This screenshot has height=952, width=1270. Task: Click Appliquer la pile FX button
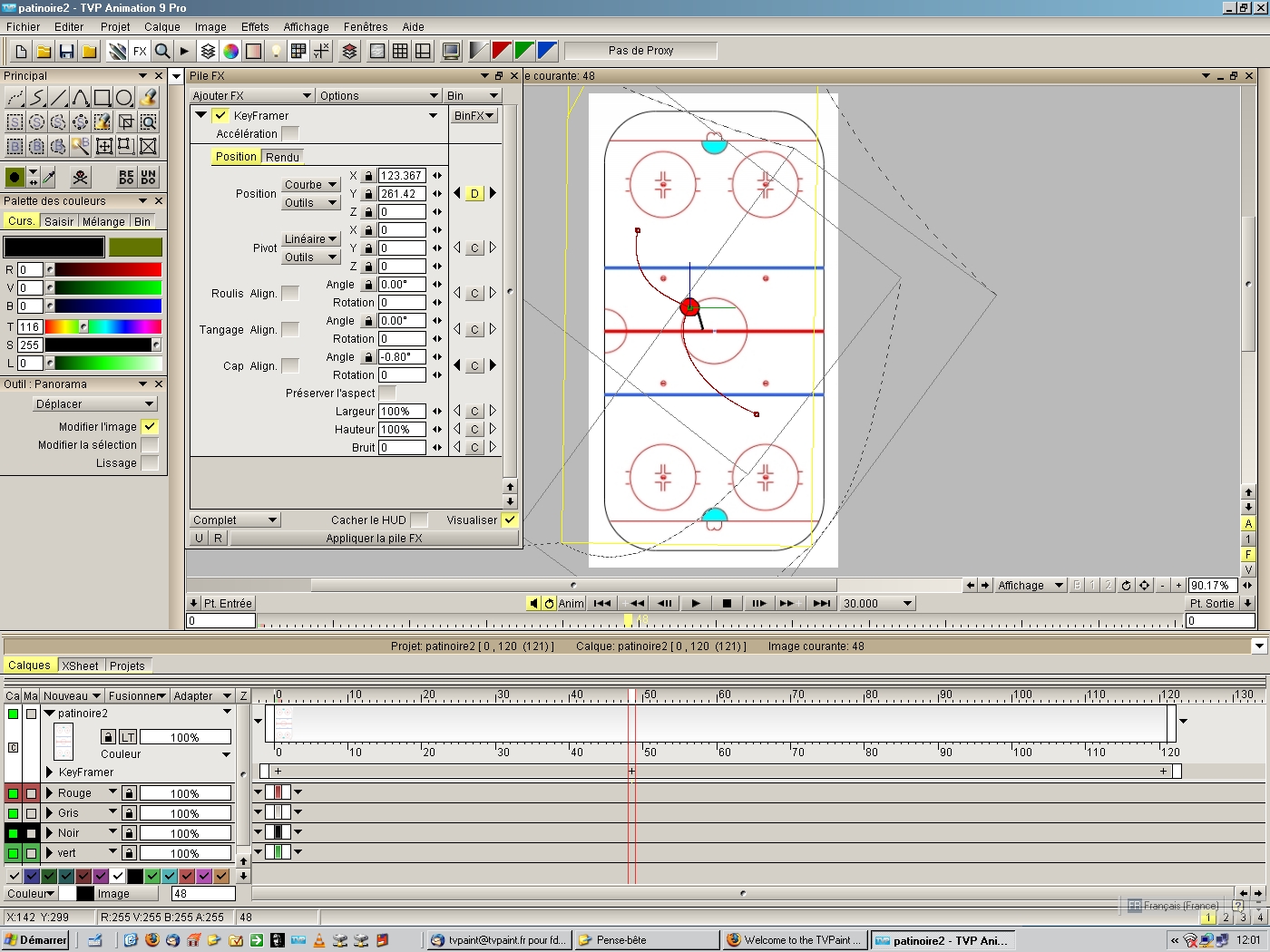point(374,538)
